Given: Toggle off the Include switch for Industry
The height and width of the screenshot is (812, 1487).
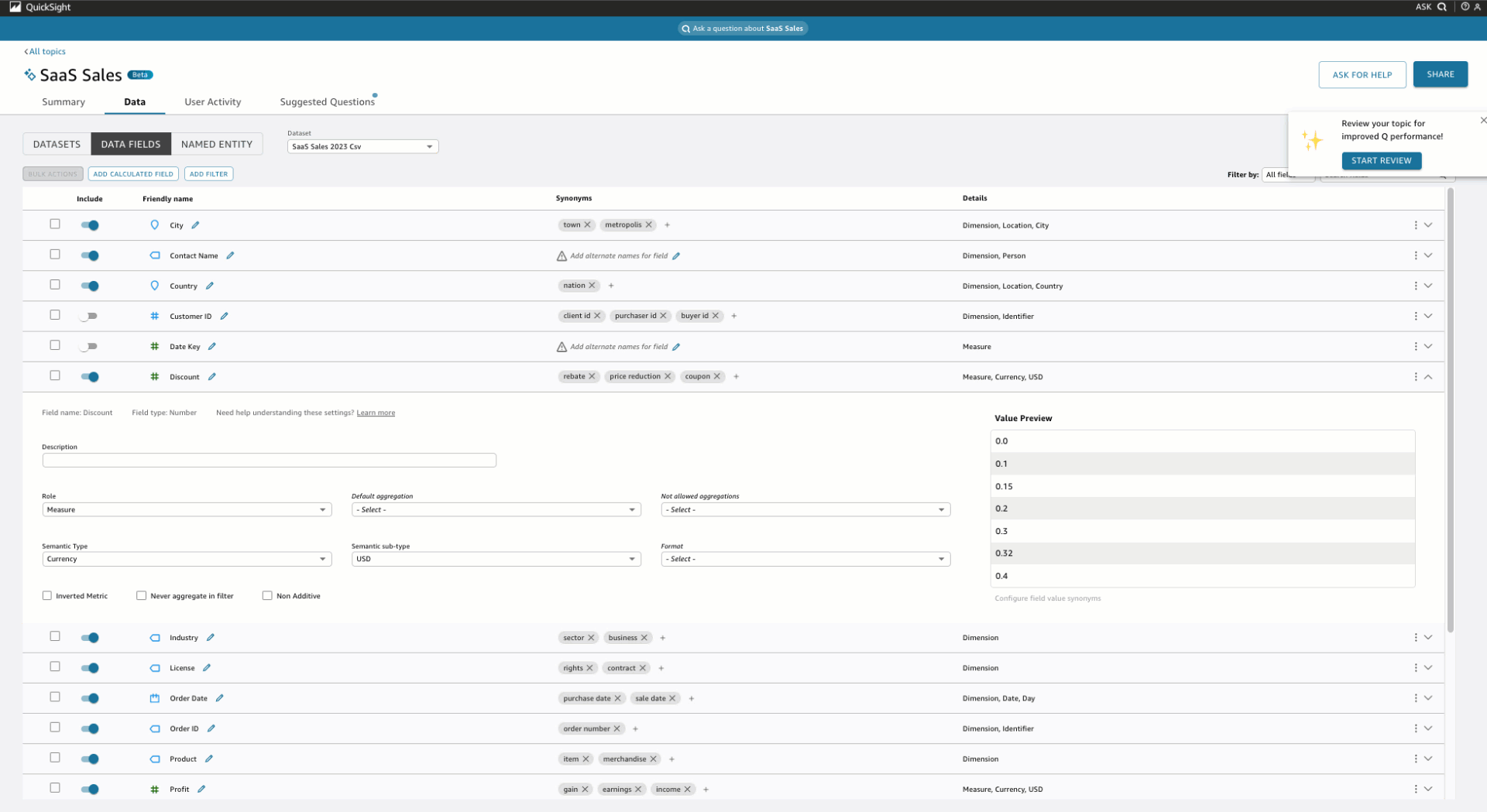Looking at the screenshot, I should click(x=90, y=638).
